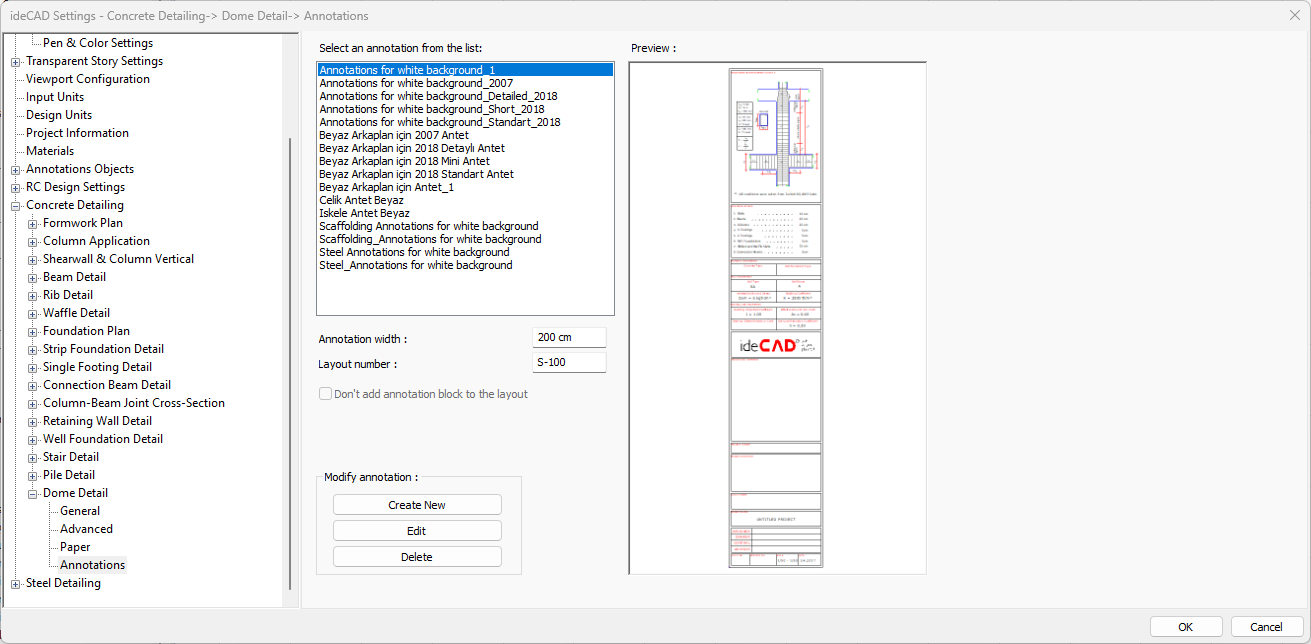Image resolution: width=1311 pixels, height=644 pixels.
Task: Choose 'Celik Antet Beyaz' from the list
Action: point(361,200)
